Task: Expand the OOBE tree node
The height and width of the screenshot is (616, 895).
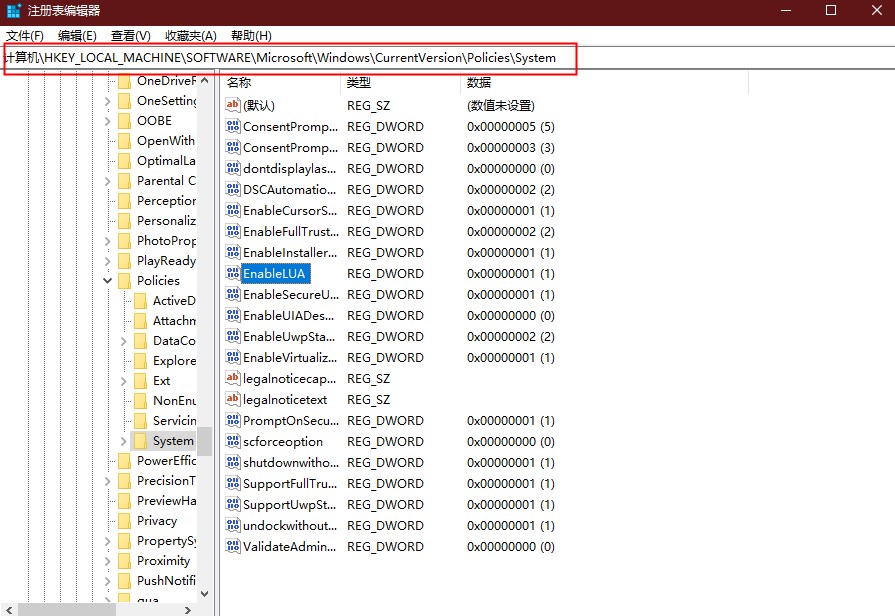Action: [x=107, y=120]
